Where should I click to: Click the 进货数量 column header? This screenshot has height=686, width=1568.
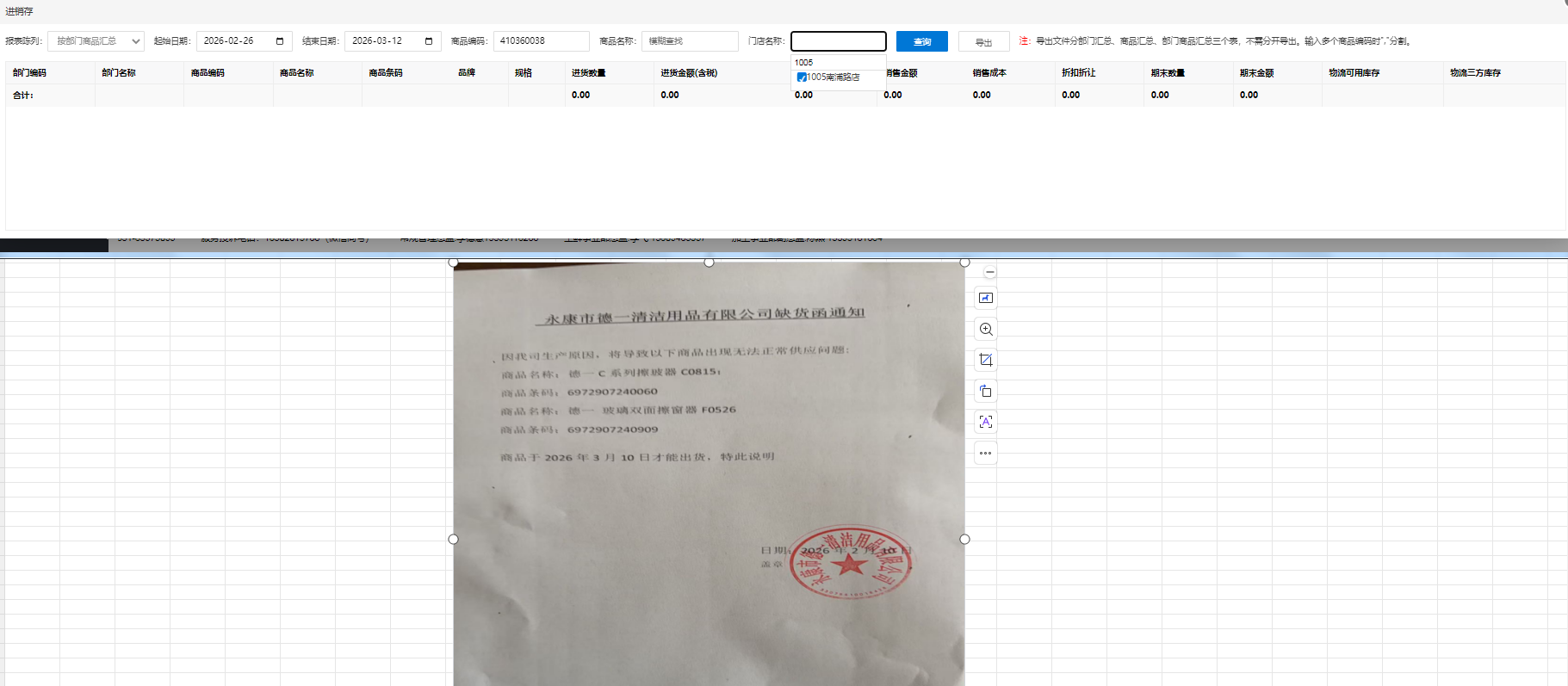[589, 73]
